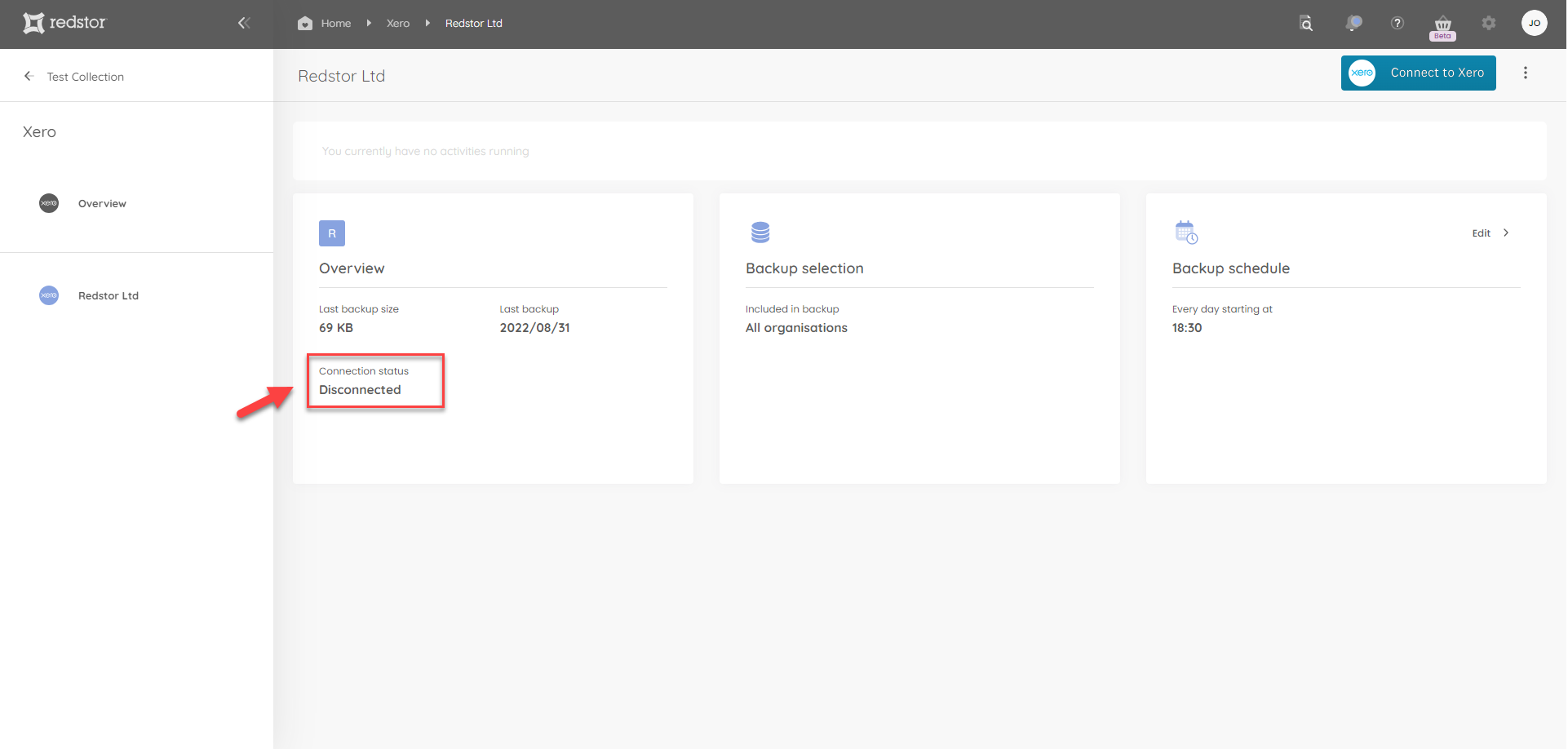Select Redstor Ltd in sidebar

coord(109,296)
